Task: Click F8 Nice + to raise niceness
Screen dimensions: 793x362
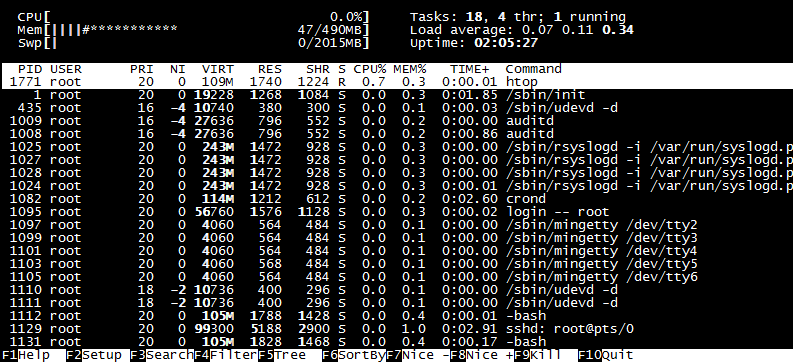Action: click(x=482, y=355)
